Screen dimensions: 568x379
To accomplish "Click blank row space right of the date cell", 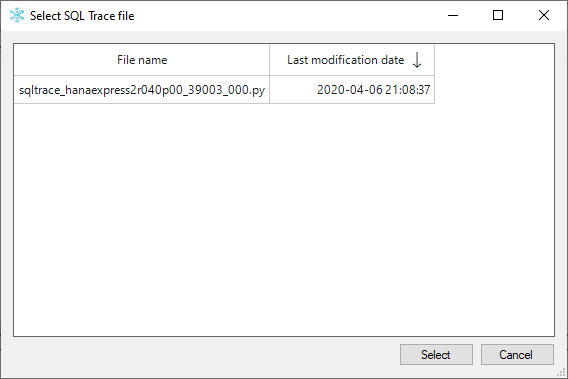I will pos(494,89).
